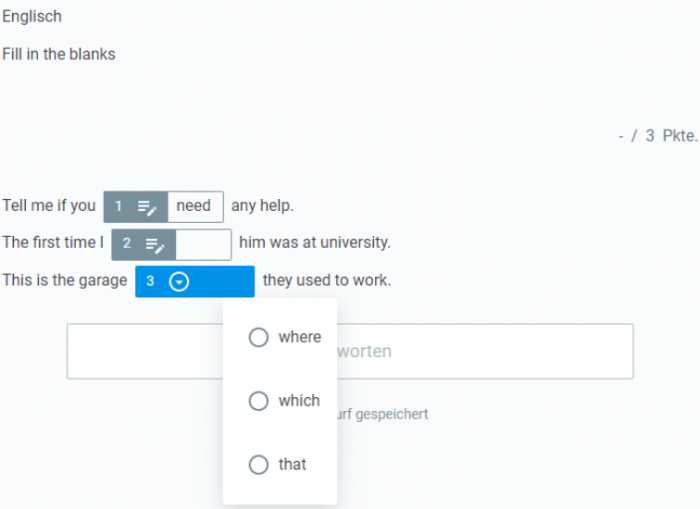Click the number 3 badge on blue dropdown
Image resolution: width=700 pixels, height=509 pixels.
pyautogui.click(x=150, y=281)
